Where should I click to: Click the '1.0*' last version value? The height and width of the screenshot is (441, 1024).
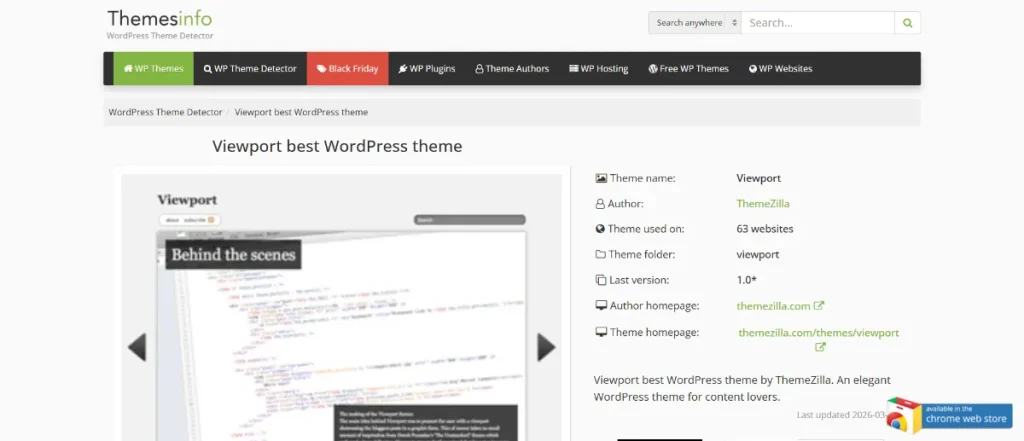[746, 280]
